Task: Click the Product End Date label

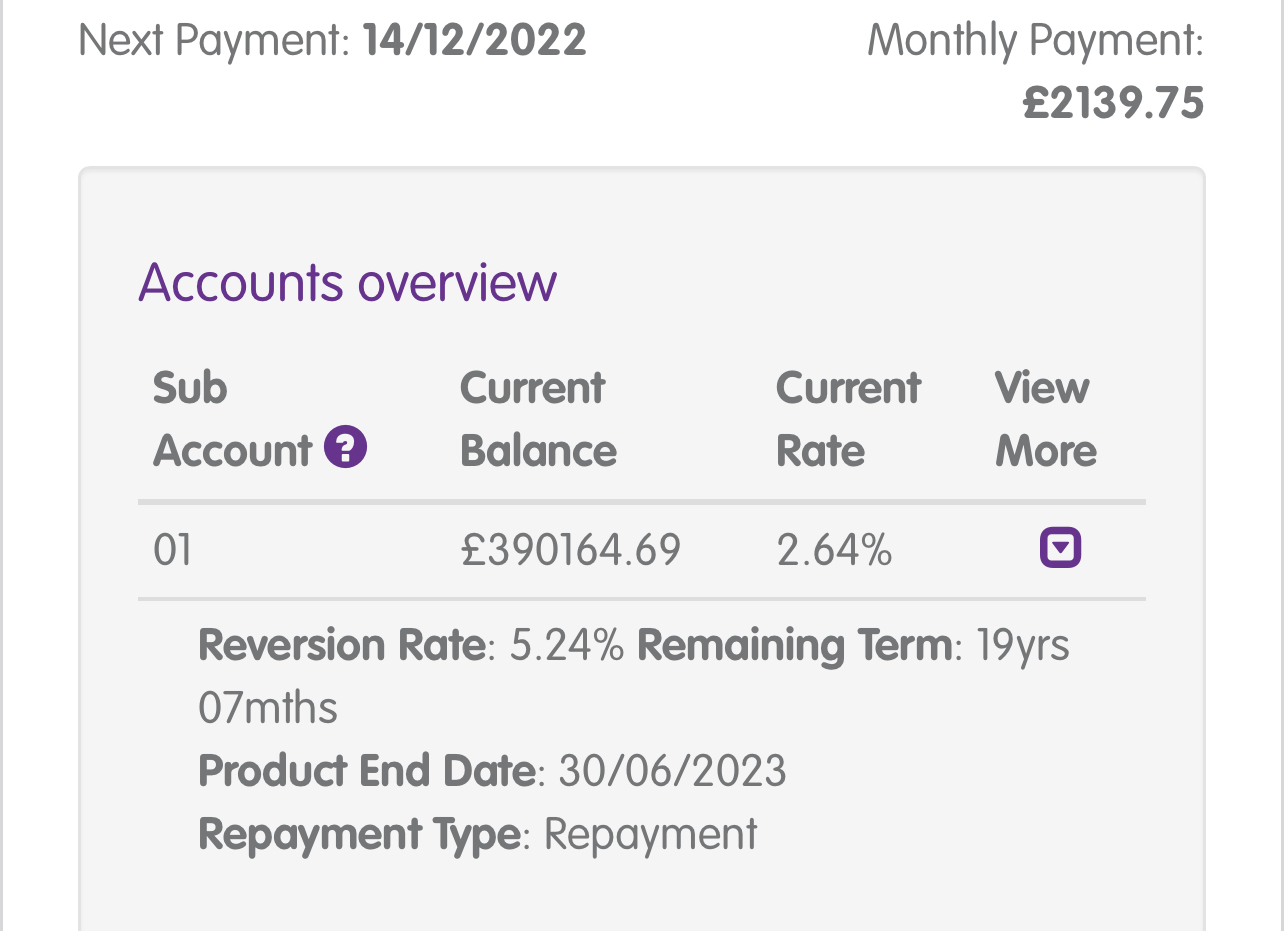Action: tap(367, 771)
